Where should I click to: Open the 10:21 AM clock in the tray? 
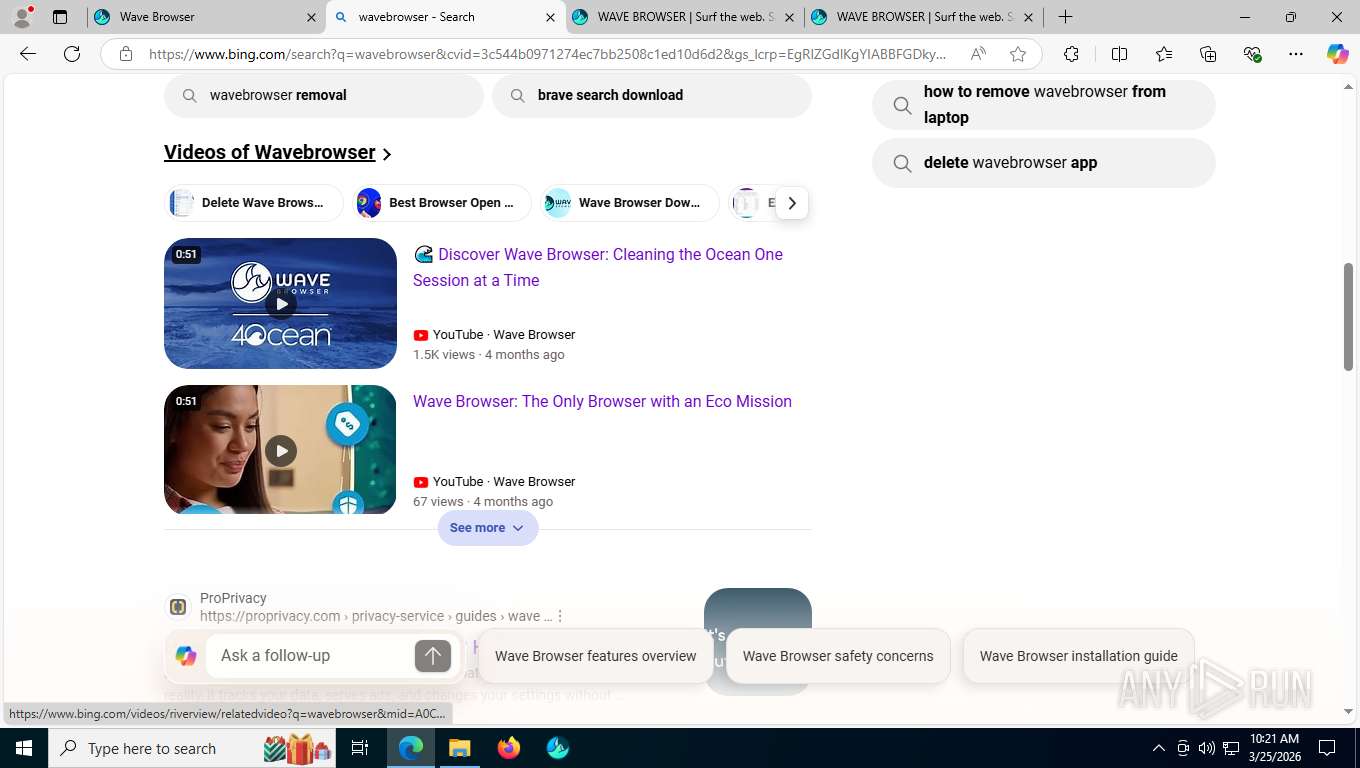(1274, 748)
